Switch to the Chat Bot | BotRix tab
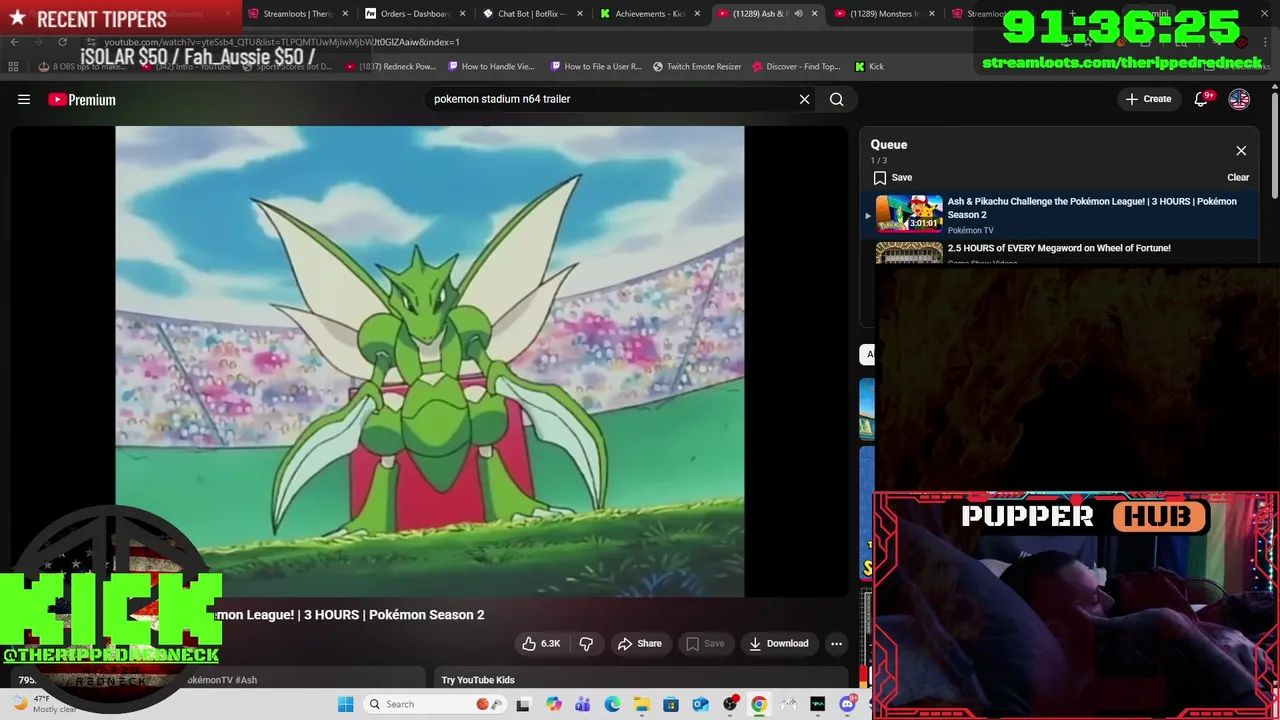The image size is (1280, 720). pyautogui.click(x=530, y=14)
